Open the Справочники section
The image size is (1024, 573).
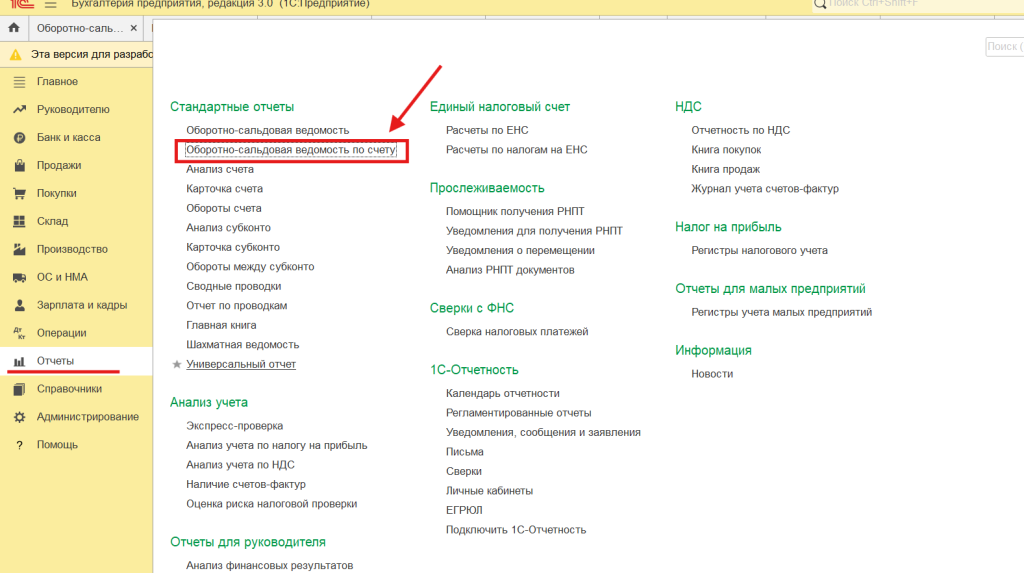(69, 389)
